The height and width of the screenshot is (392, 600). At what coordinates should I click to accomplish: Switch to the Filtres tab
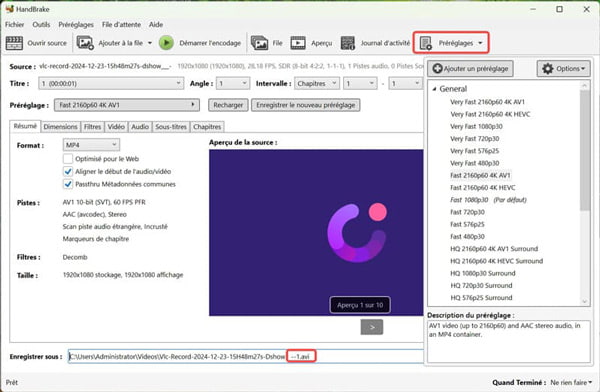[93, 127]
